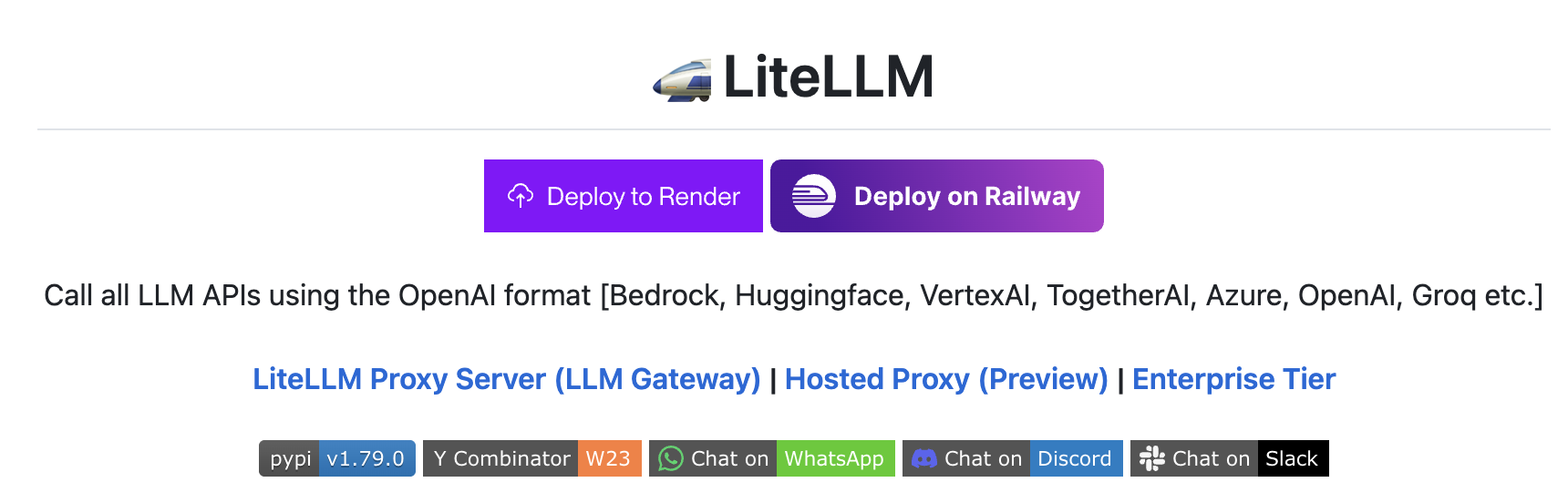Click the green WhatsApp badge label
Viewport: 1568px width, 503px height.
pos(834,458)
